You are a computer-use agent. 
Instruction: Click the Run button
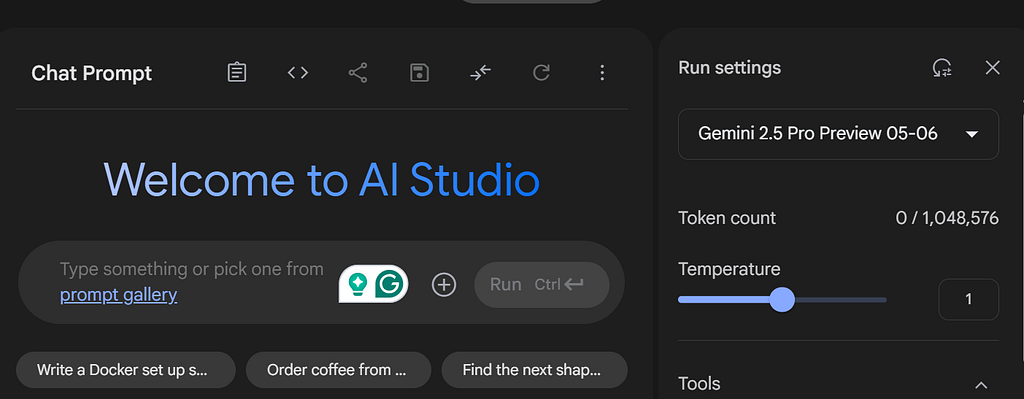coord(542,285)
